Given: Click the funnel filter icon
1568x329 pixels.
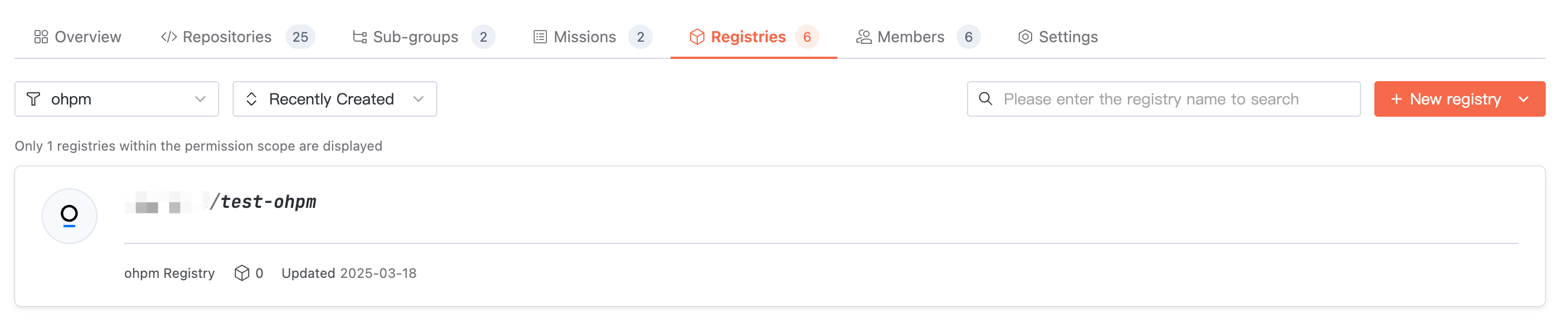Looking at the screenshot, I should point(34,99).
